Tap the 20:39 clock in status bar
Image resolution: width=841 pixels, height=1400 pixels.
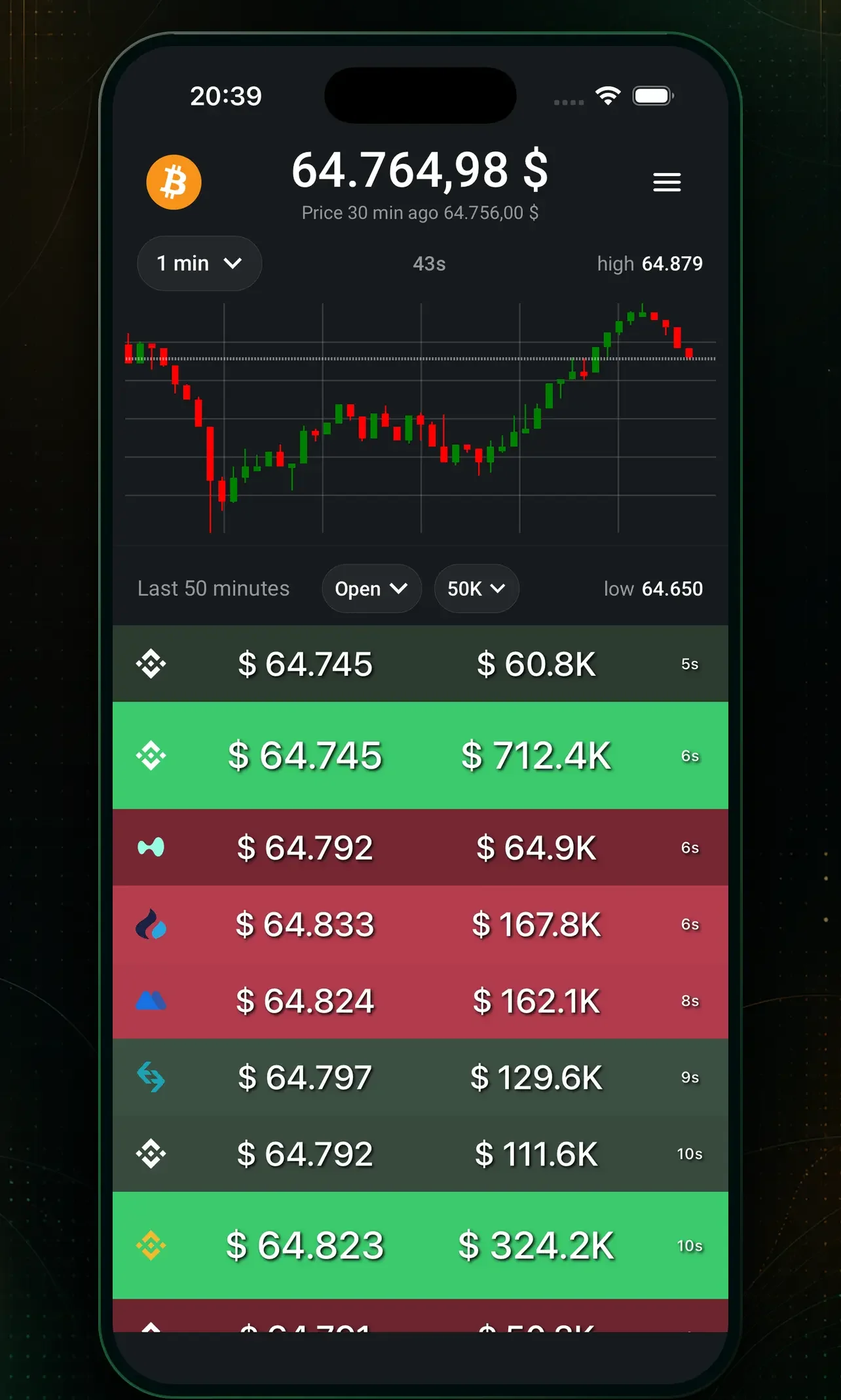[226, 96]
